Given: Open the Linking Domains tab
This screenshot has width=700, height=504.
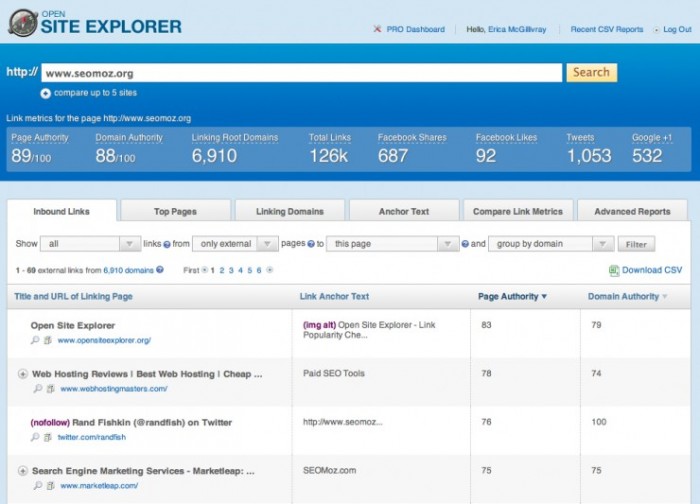Looking at the screenshot, I should [x=290, y=211].
